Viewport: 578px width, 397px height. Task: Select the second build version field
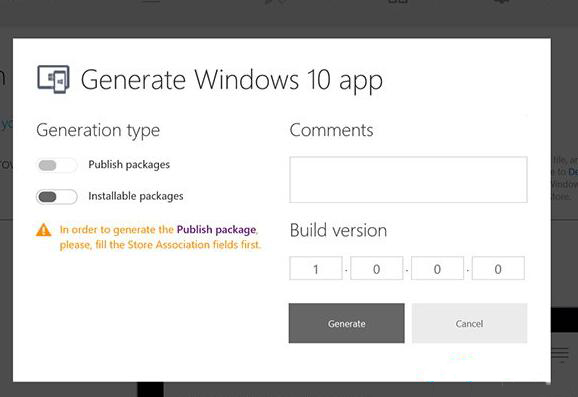tap(376, 268)
